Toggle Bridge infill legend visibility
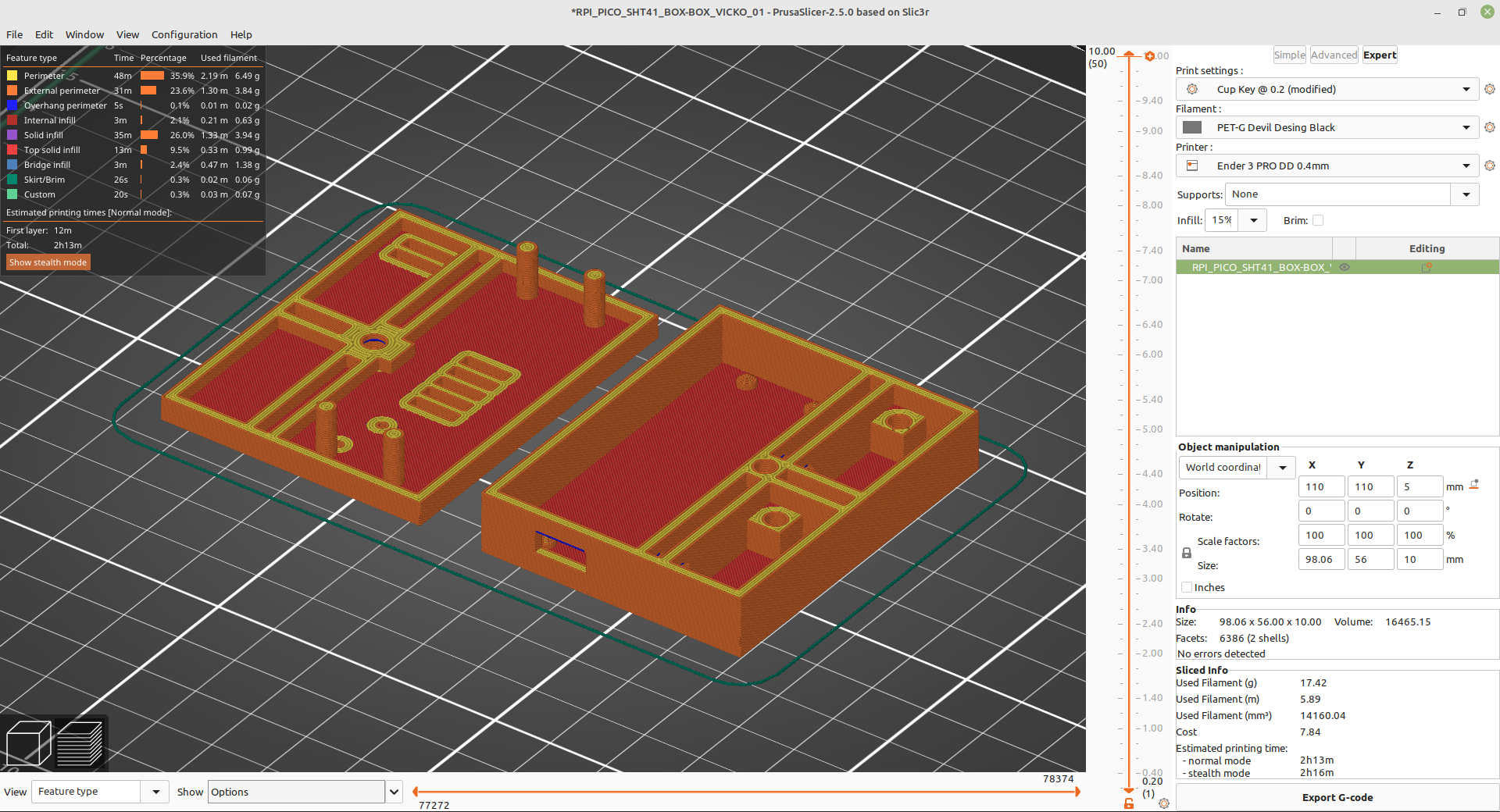This screenshot has width=1500, height=812. pyautogui.click(x=133, y=165)
